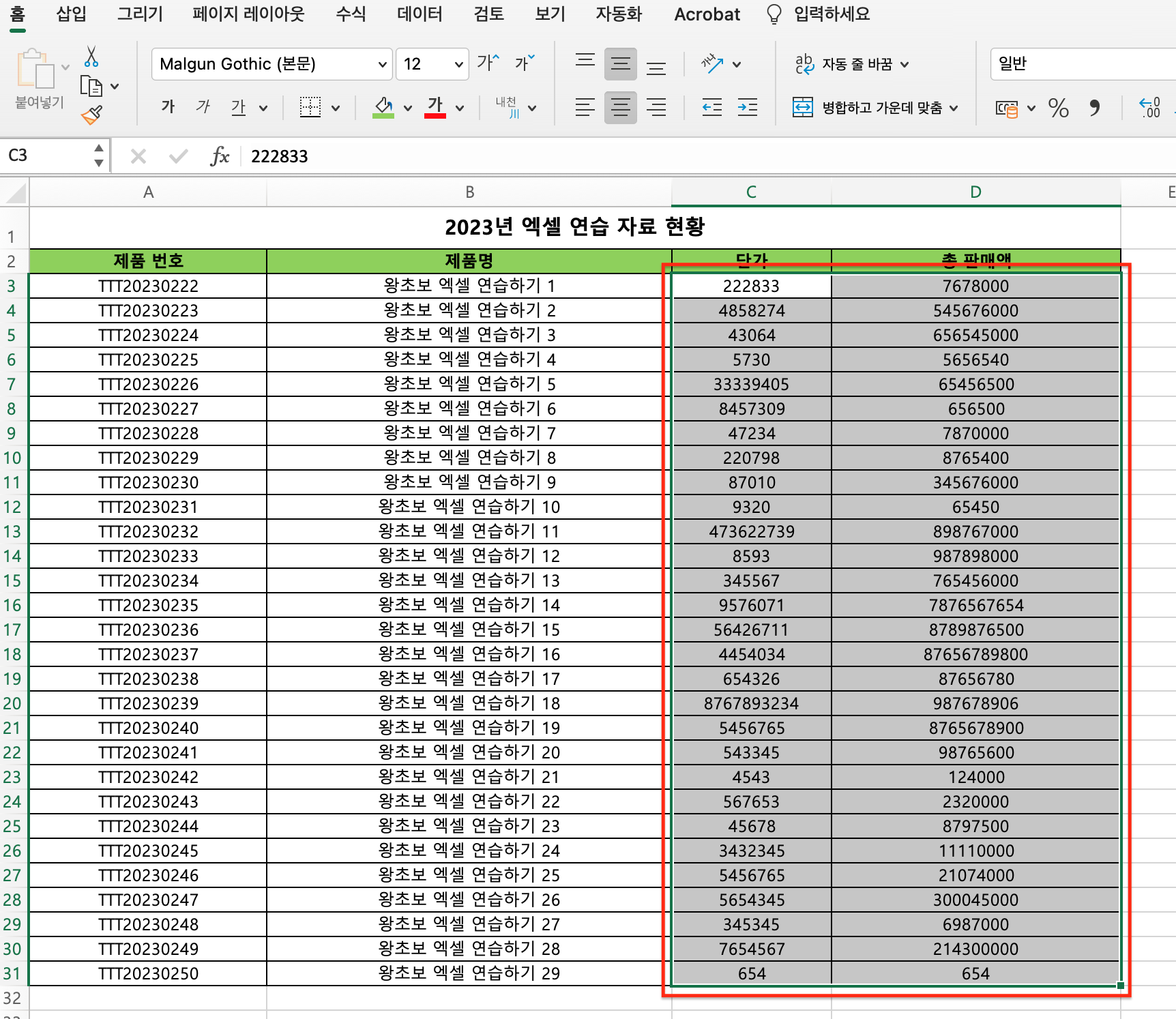Click the Cut scissors icon
The image size is (1176, 1019).
pos(91,57)
